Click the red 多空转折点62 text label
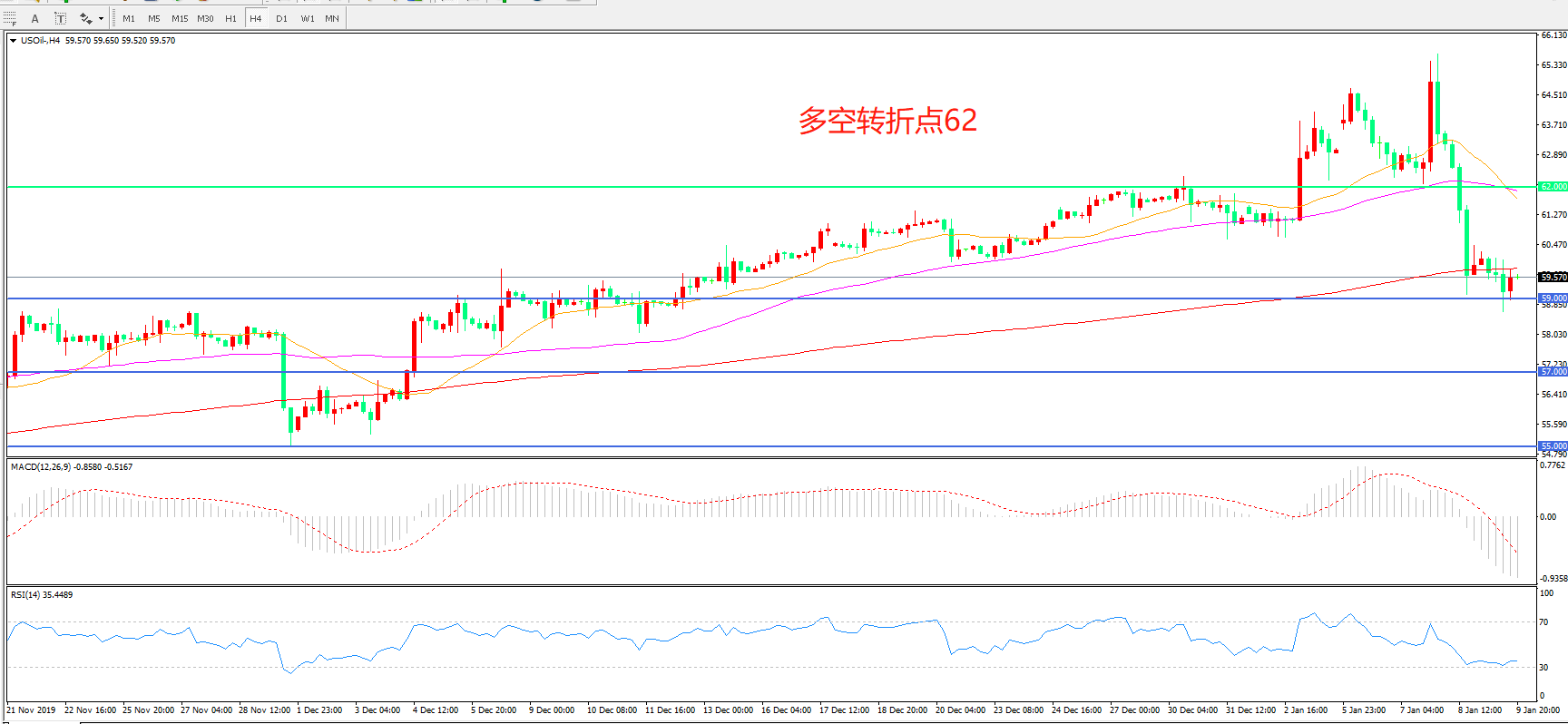 (x=887, y=121)
